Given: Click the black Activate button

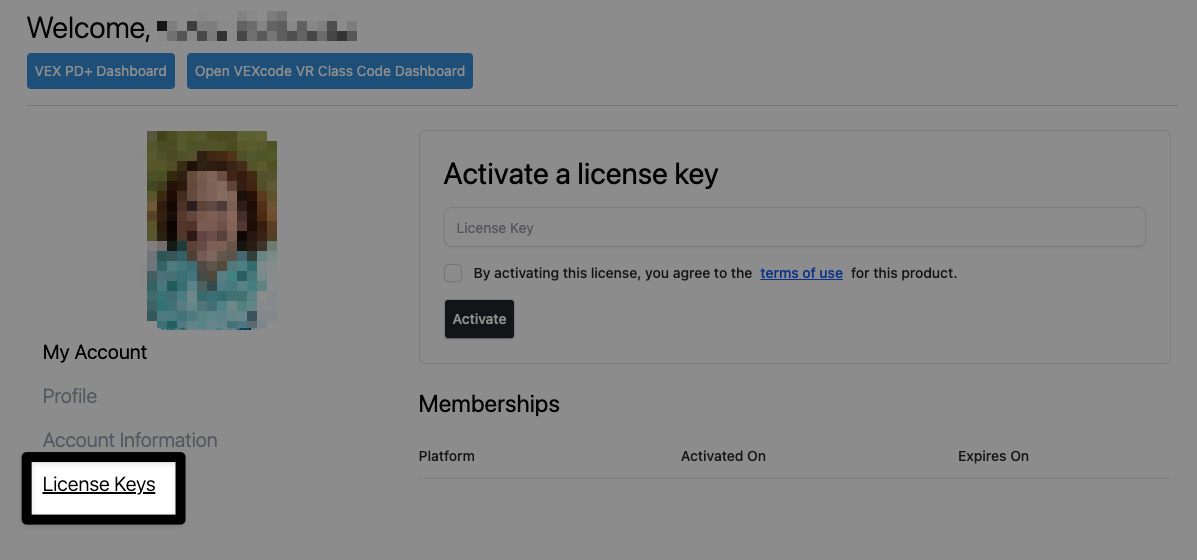Looking at the screenshot, I should [479, 319].
